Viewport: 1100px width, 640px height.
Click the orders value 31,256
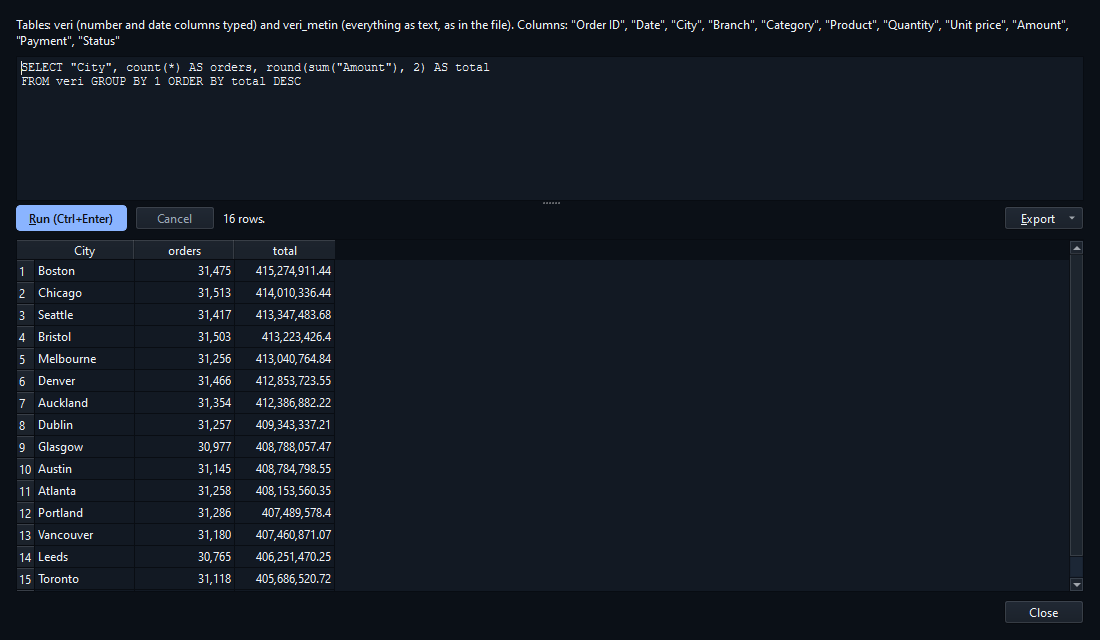pos(185,359)
